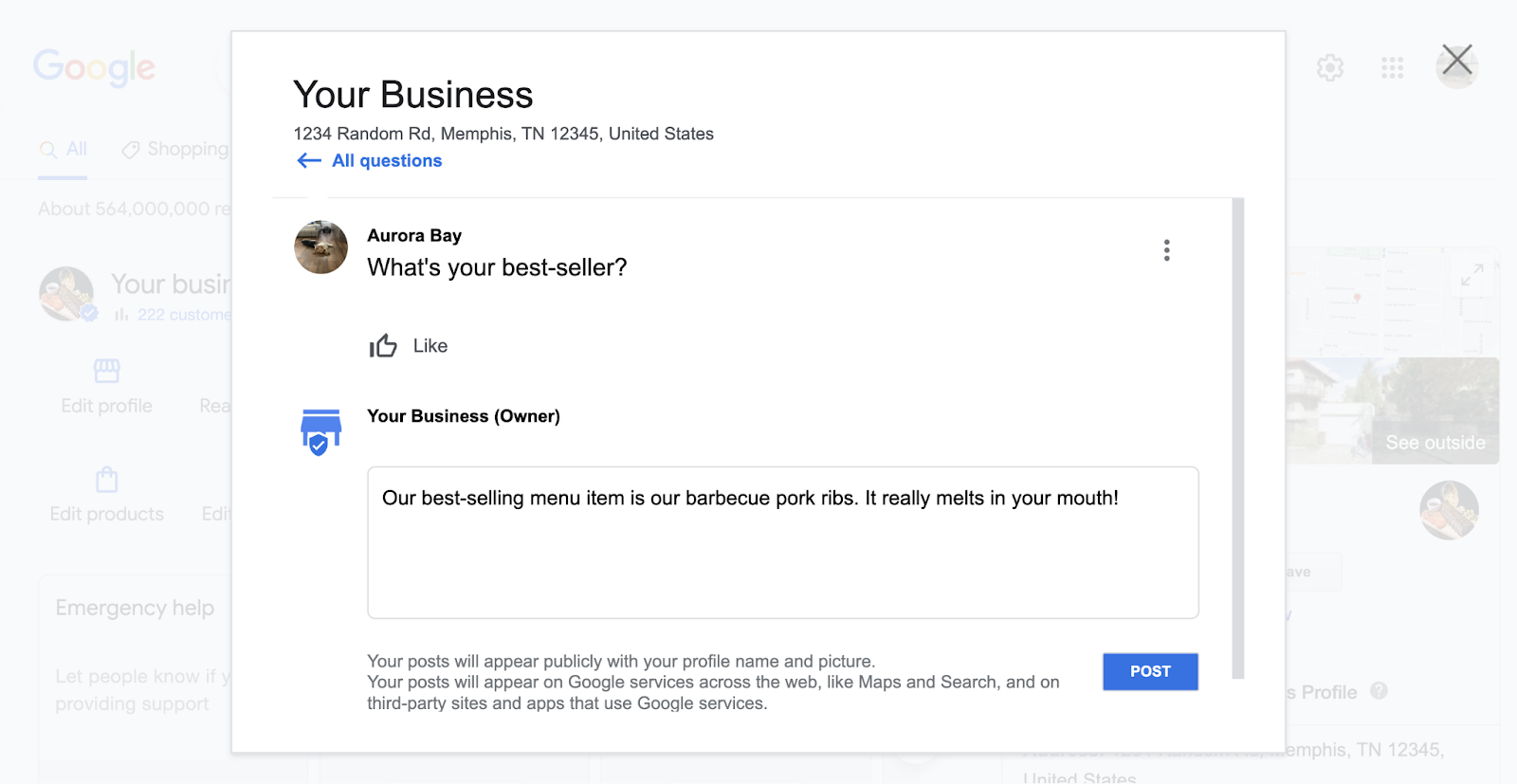Open the Google apps grid icon
Viewport: 1517px width, 784px height.
tap(1392, 67)
